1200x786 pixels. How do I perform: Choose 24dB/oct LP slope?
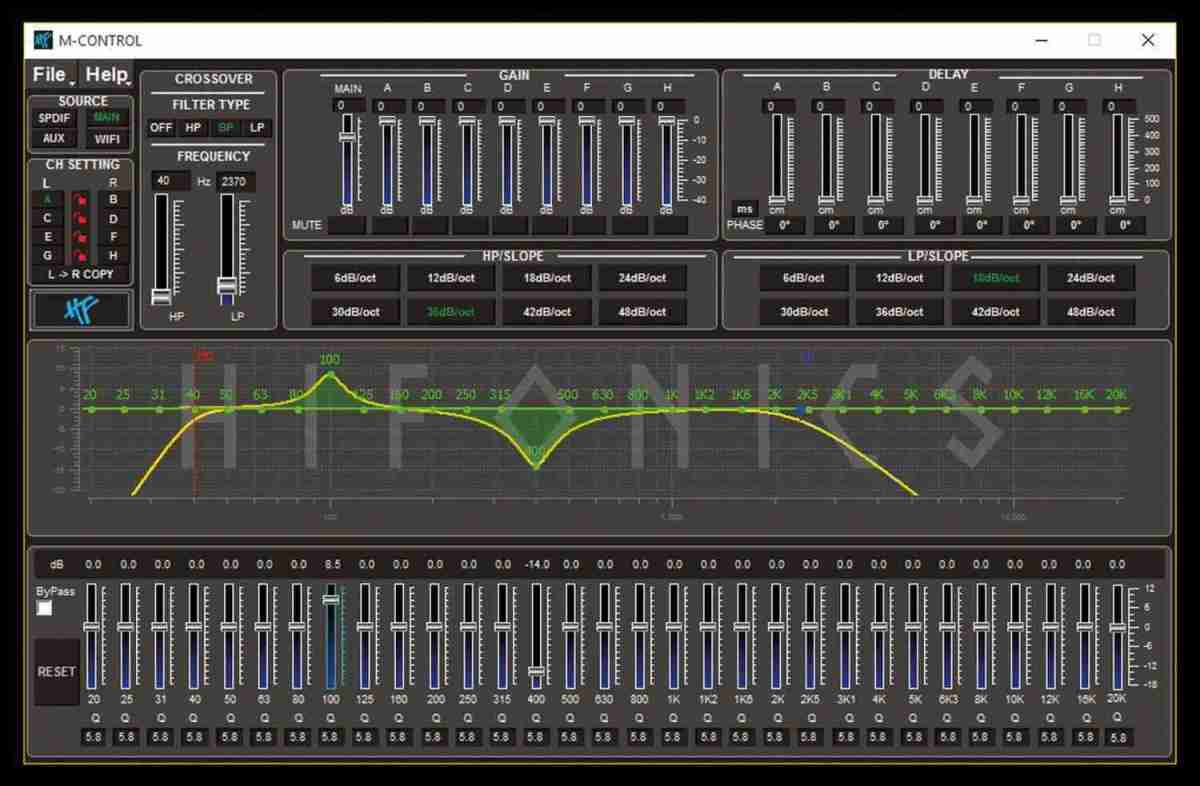pos(1091,278)
